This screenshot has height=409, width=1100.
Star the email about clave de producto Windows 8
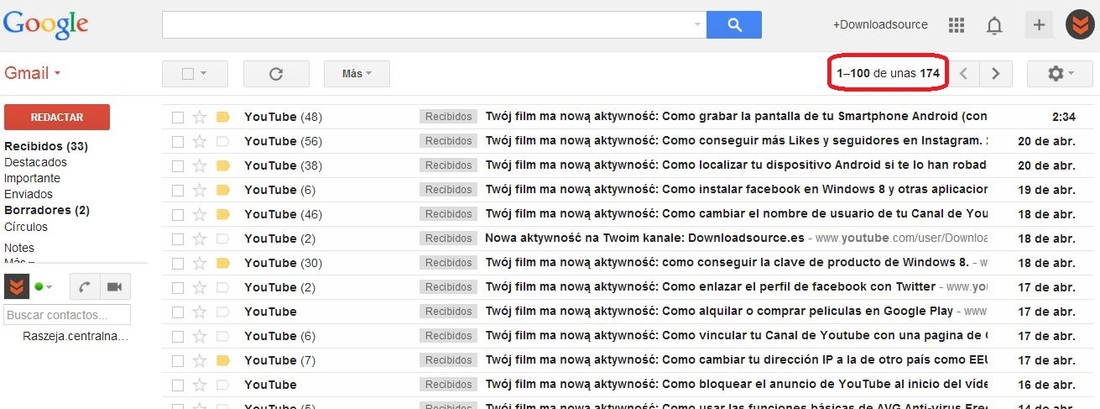199,263
